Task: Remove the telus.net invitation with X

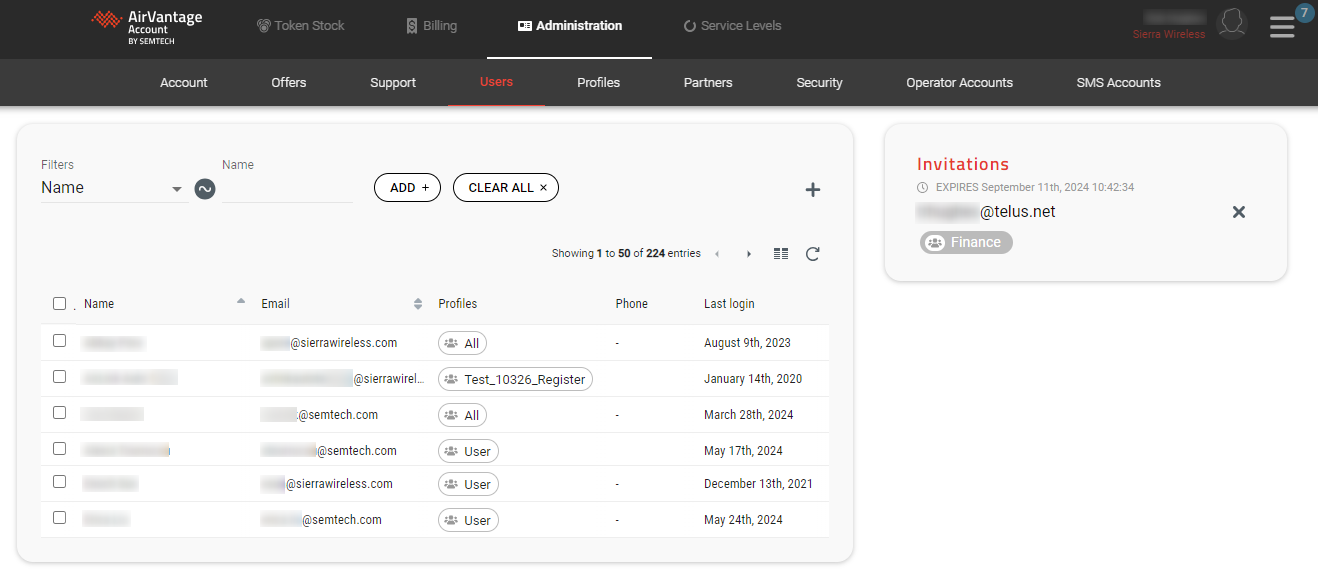Action: tap(1238, 212)
